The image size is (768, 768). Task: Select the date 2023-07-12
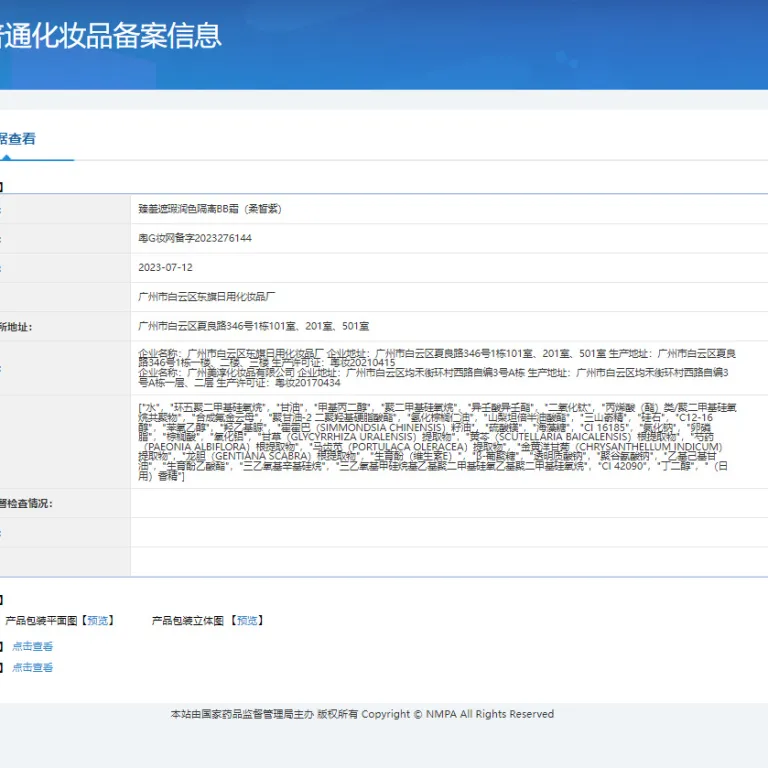click(166, 267)
